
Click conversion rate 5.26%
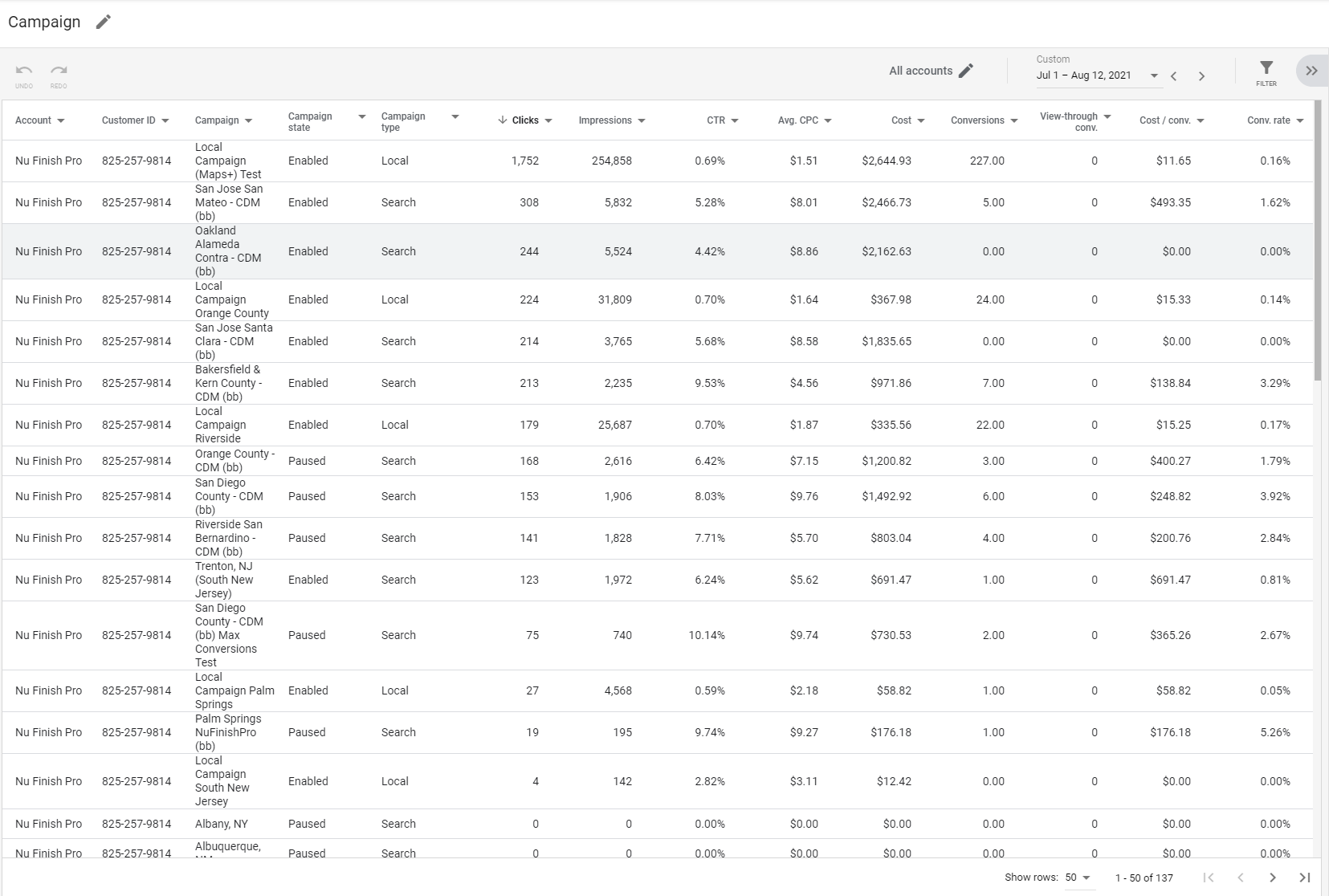point(1275,732)
